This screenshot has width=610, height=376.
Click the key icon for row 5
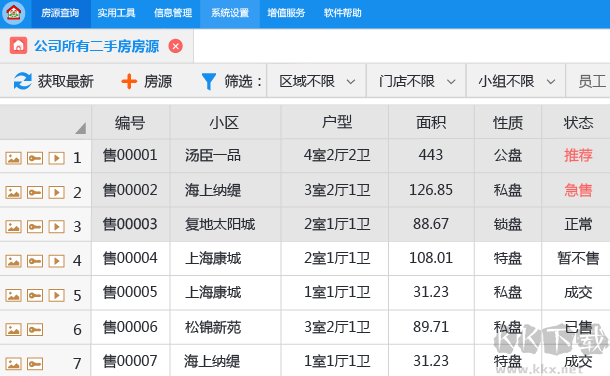click(35, 296)
